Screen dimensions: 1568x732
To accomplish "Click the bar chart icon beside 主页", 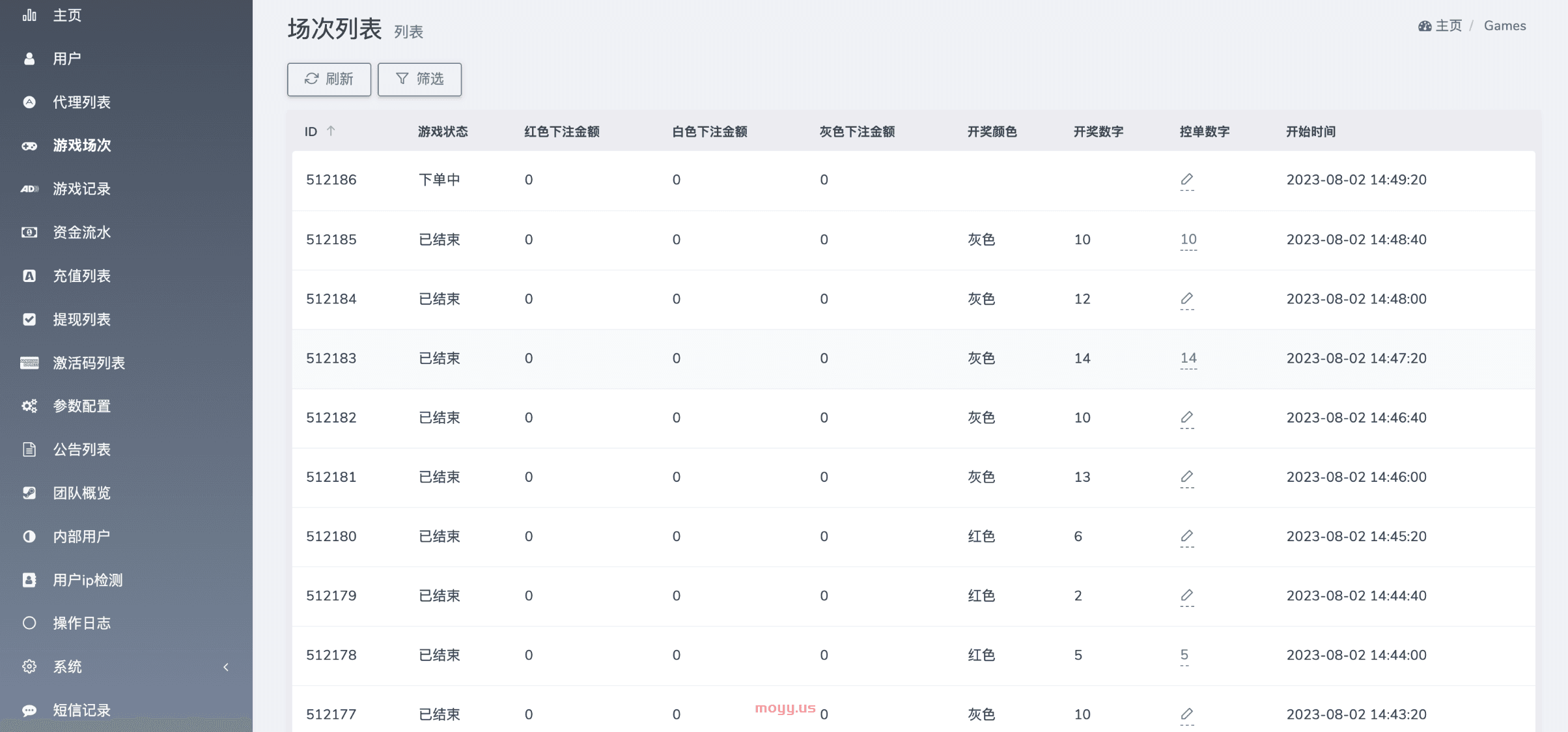I will coord(29,15).
